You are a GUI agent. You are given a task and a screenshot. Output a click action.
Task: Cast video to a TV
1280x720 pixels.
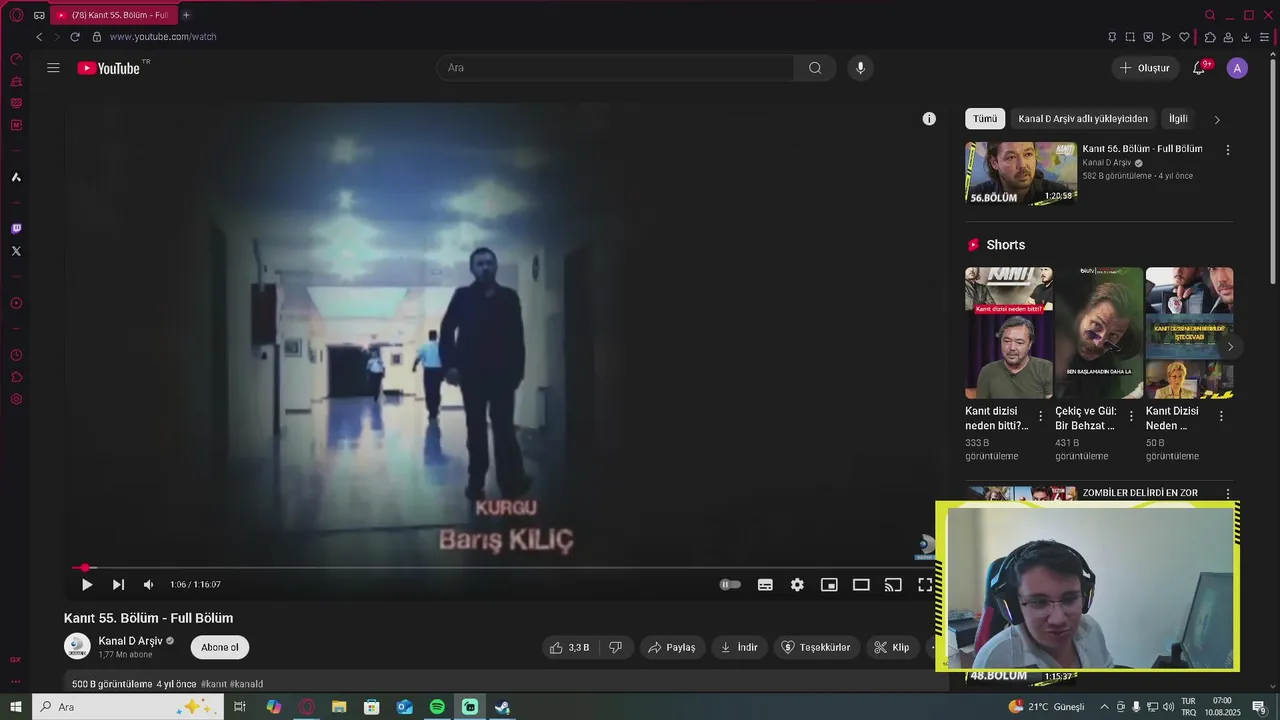pos(893,585)
